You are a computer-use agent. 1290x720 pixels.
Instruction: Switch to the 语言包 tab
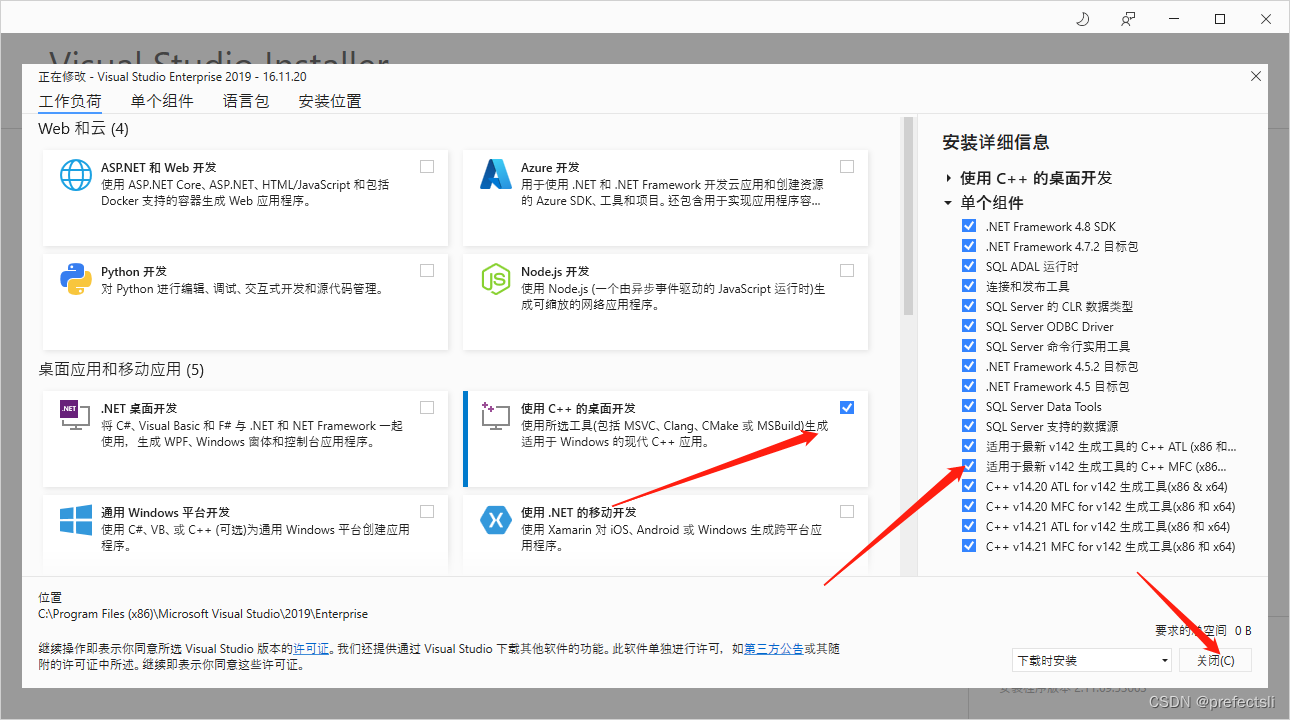[x=246, y=101]
